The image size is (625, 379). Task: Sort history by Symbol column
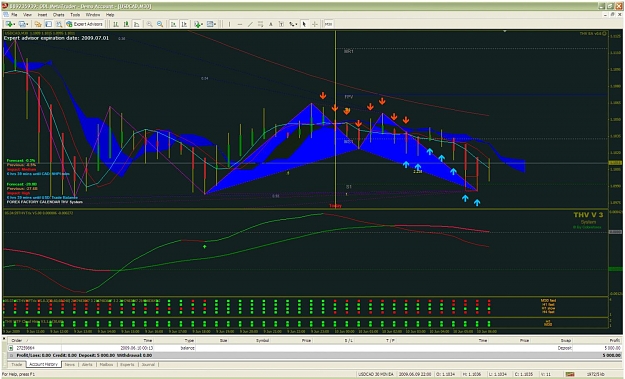(262, 341)
